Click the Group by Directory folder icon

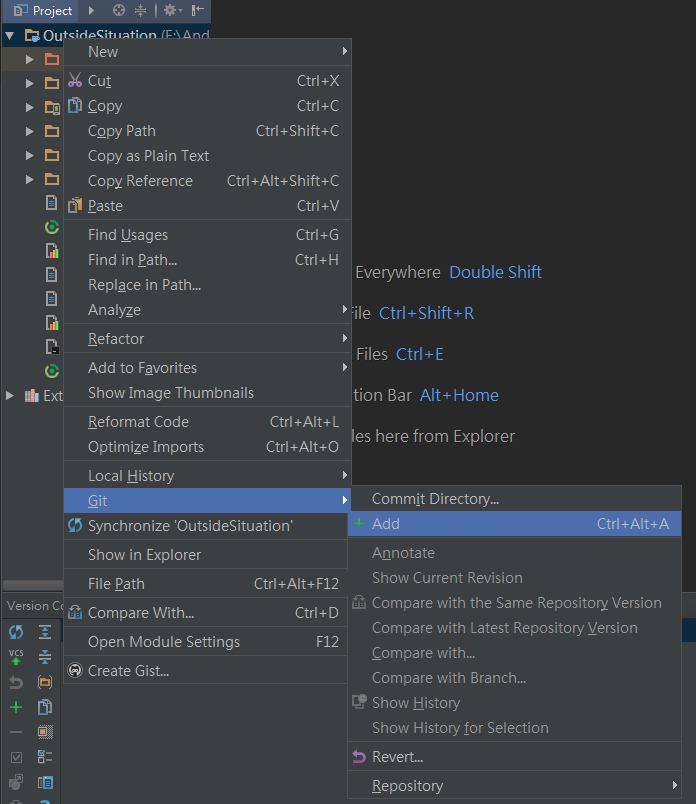[45, 682]
